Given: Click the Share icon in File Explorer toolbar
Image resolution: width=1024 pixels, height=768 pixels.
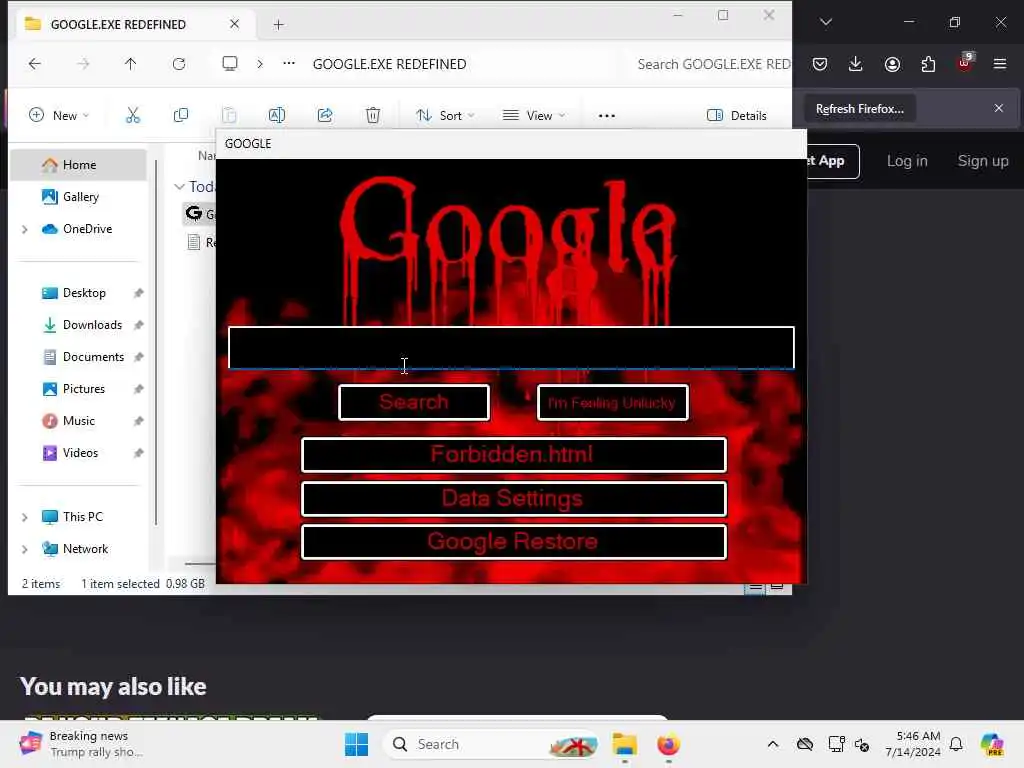Looking at the screenshot, I should click(325, 116).
